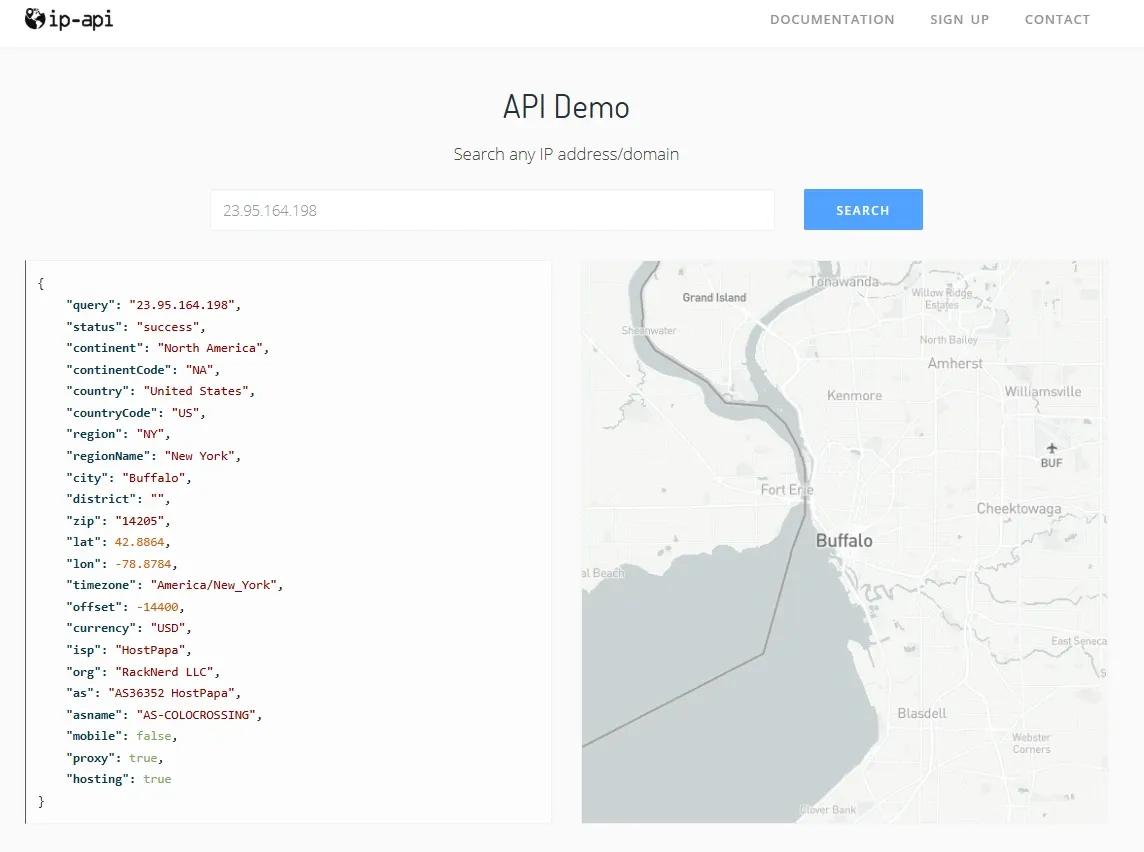Select continentCode value "NA"
This screenshot has height=852, width=1144.
tap(200, 370)
